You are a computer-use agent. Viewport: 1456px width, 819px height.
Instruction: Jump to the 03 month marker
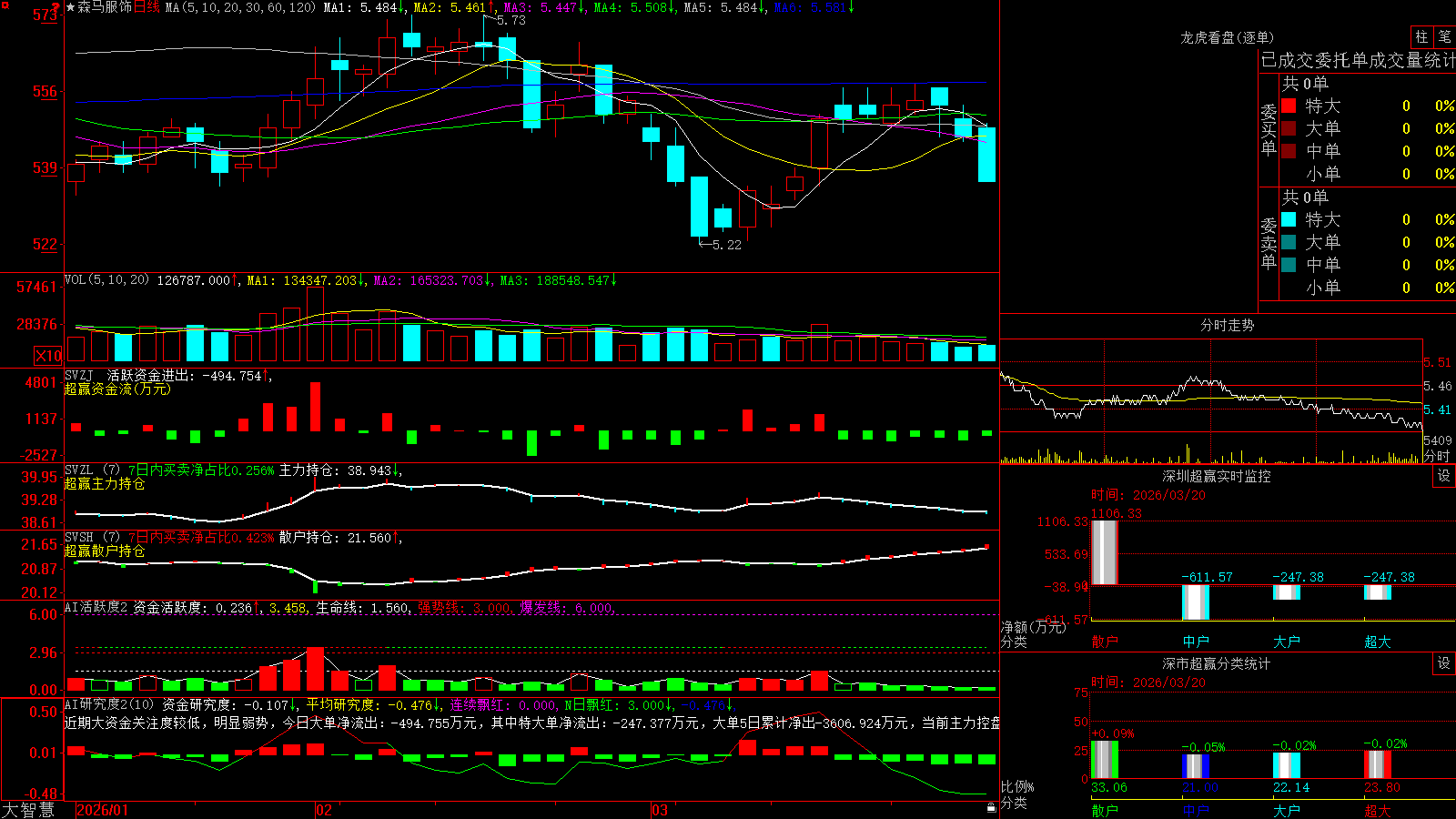(x=660, y=810)
